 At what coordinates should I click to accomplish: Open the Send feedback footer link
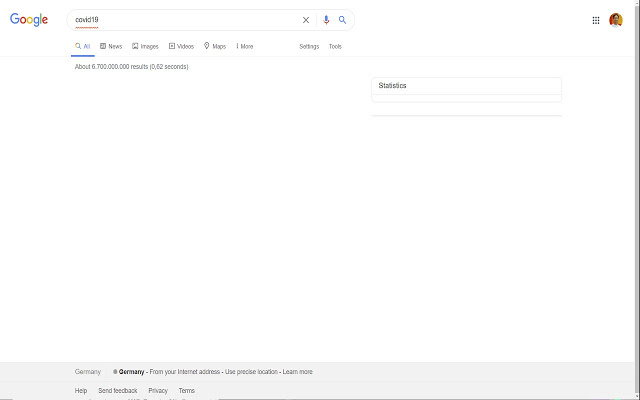[x=118, y=391]
